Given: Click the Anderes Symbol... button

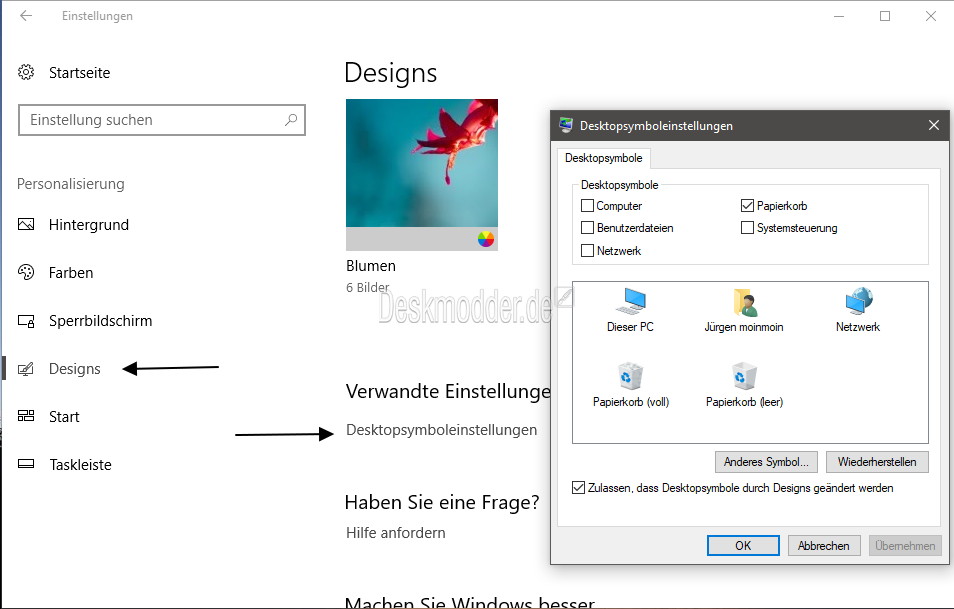Looking at the screenshot, I should 766,462.
